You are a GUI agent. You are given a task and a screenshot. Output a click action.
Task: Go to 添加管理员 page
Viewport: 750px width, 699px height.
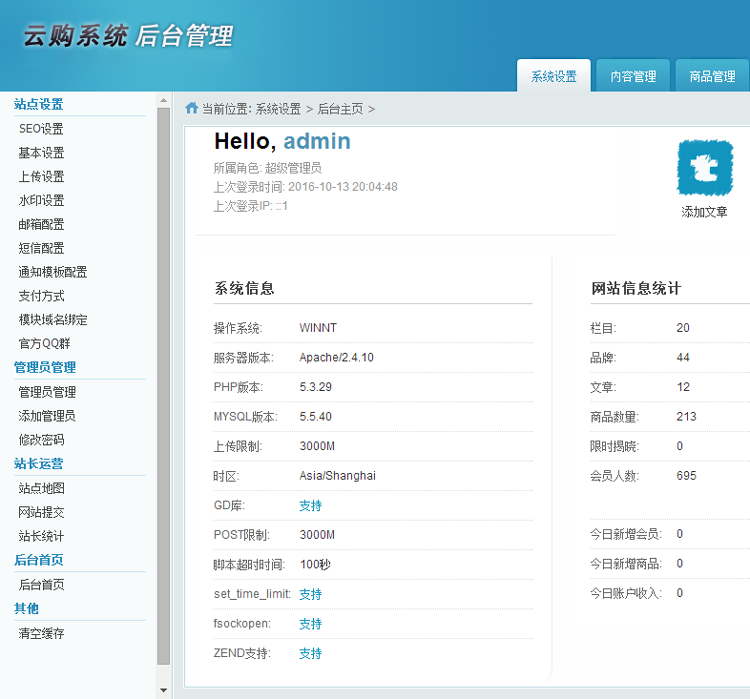click(x=47, y=417)
